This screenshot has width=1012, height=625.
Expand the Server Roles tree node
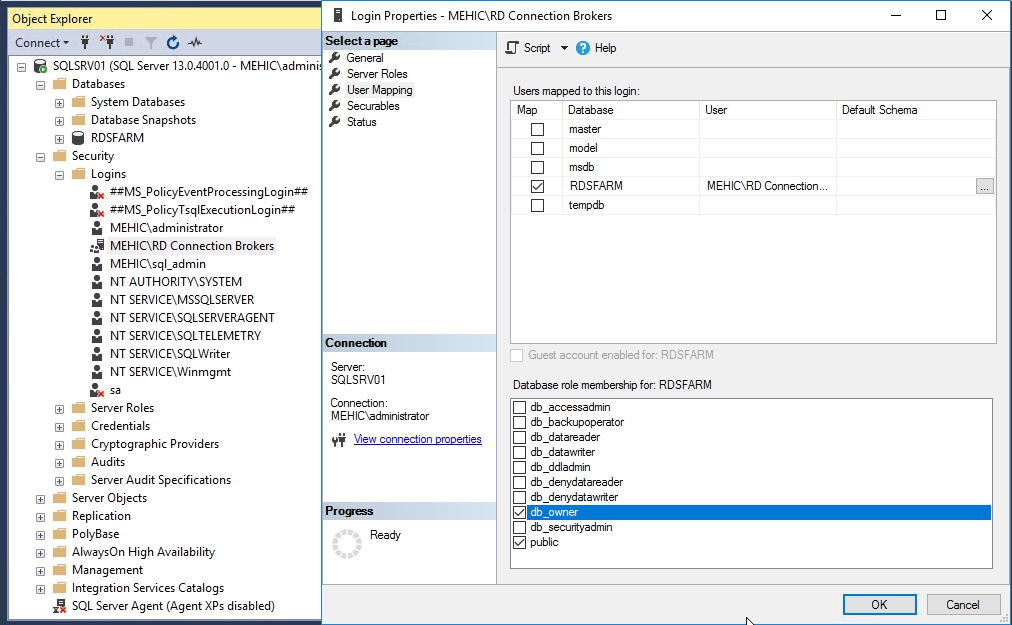click(59, 408)
